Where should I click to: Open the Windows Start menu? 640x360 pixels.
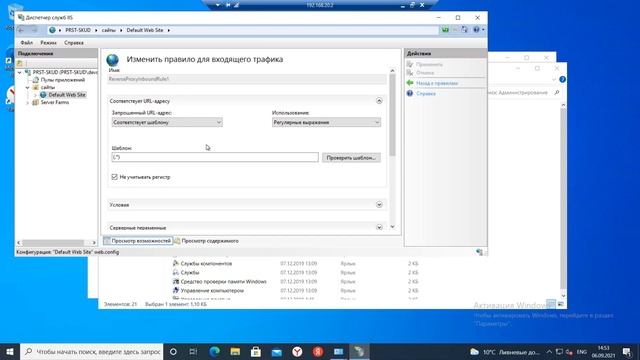[x=10, y=351]
